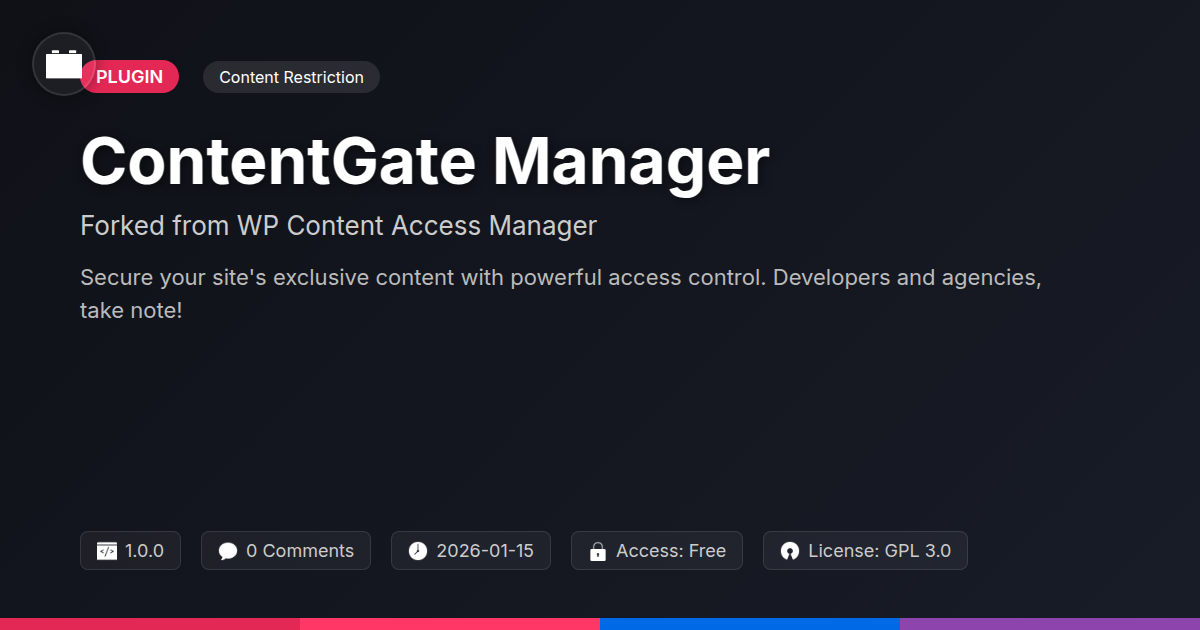Image resolution: width=1200 pixels, height=630 pixels.
Task: Click the speech bubble comments icon
Action: (x=228, y=551)
